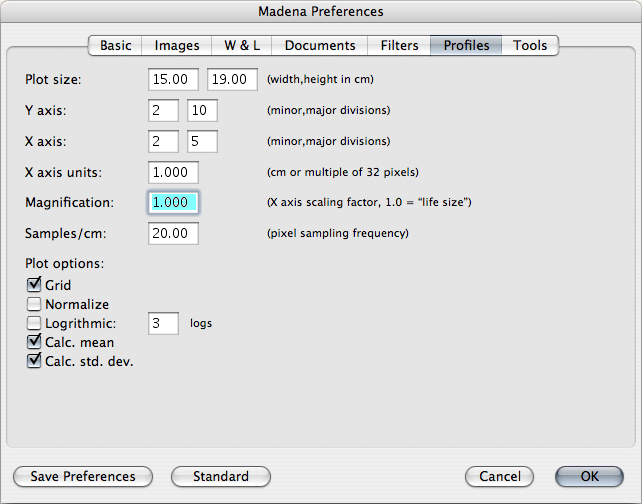
Task: Focus the plot height field
Action: pos(232,79)
